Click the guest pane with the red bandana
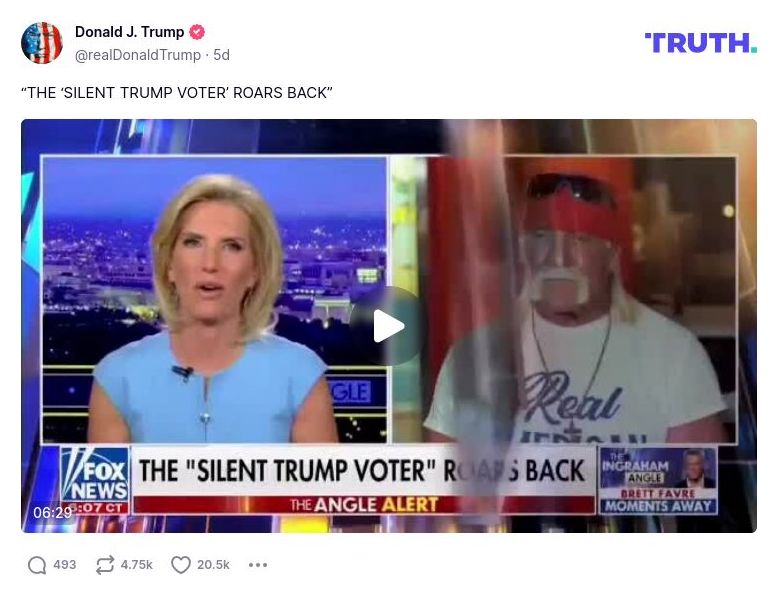This screenshot has width=778, height=595. coord(582,300)
